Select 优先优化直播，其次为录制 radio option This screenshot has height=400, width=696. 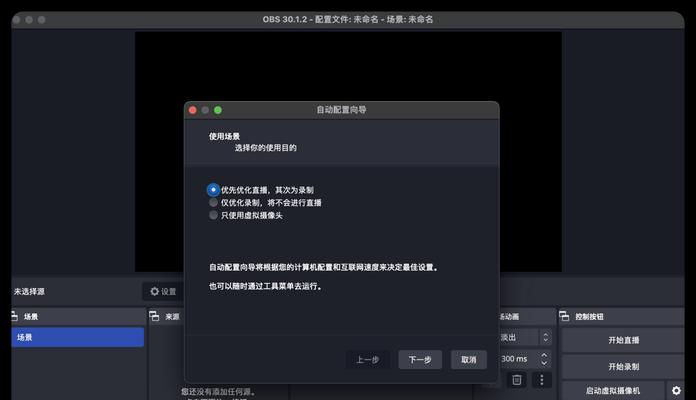pos(261,190)
